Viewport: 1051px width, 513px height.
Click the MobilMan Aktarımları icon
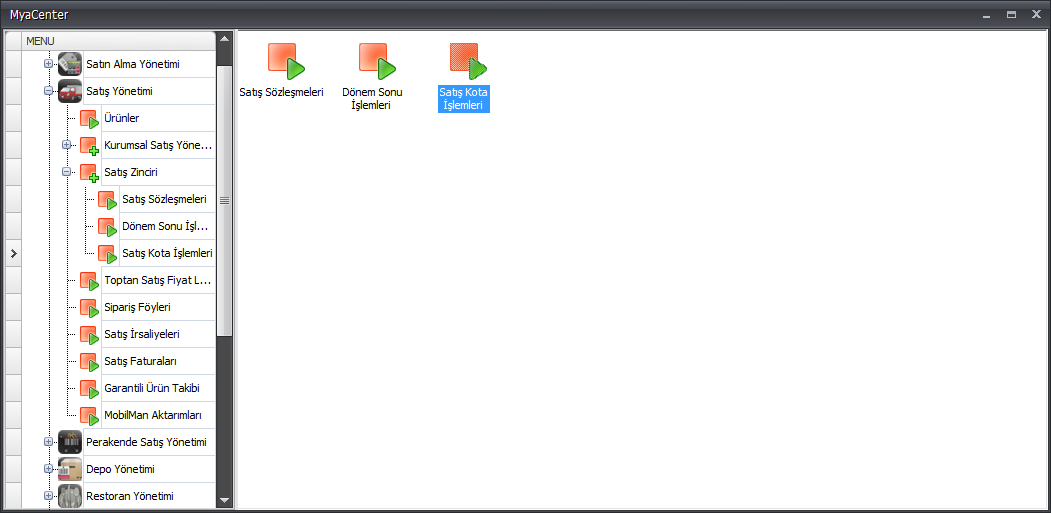[89, 416]
